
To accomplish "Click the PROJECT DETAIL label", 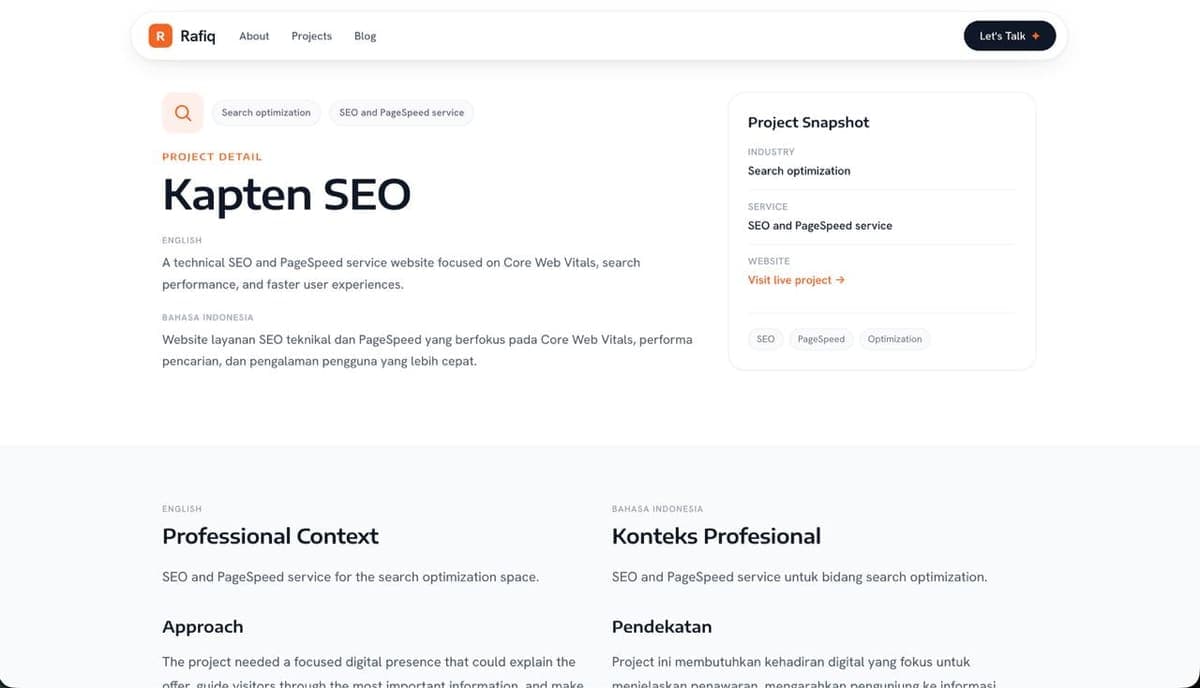I will click(212, 157).
